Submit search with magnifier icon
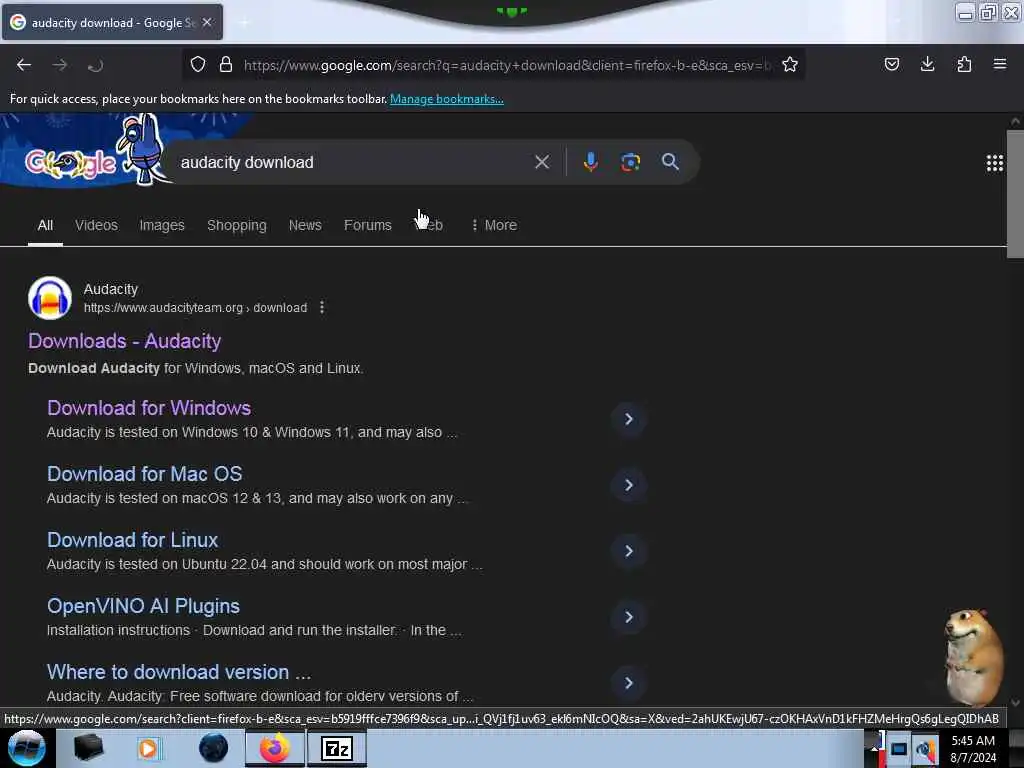 [x=670, y=162]
